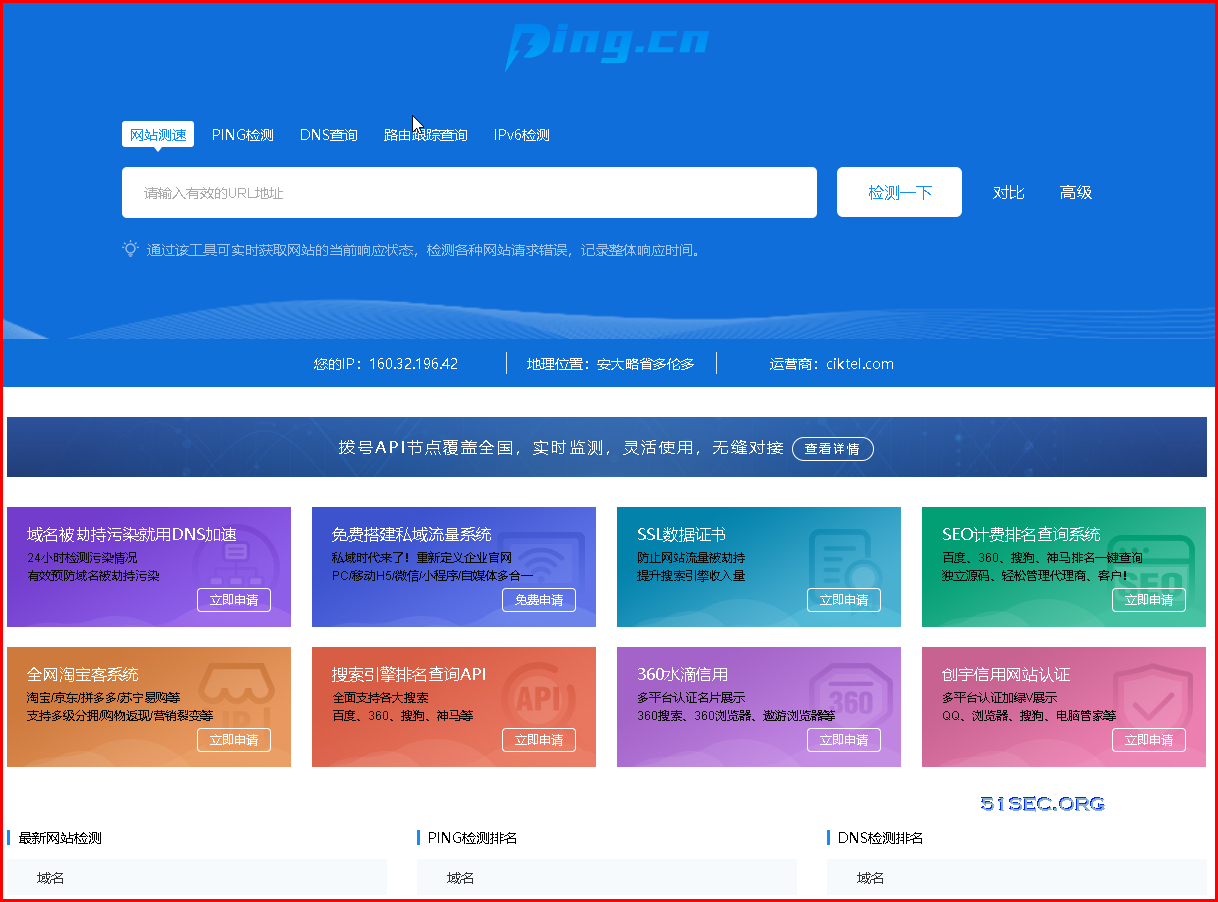Click 域名 column header under DNS检测排名
Screen dimensions: 1218x902
coord(871,878)
